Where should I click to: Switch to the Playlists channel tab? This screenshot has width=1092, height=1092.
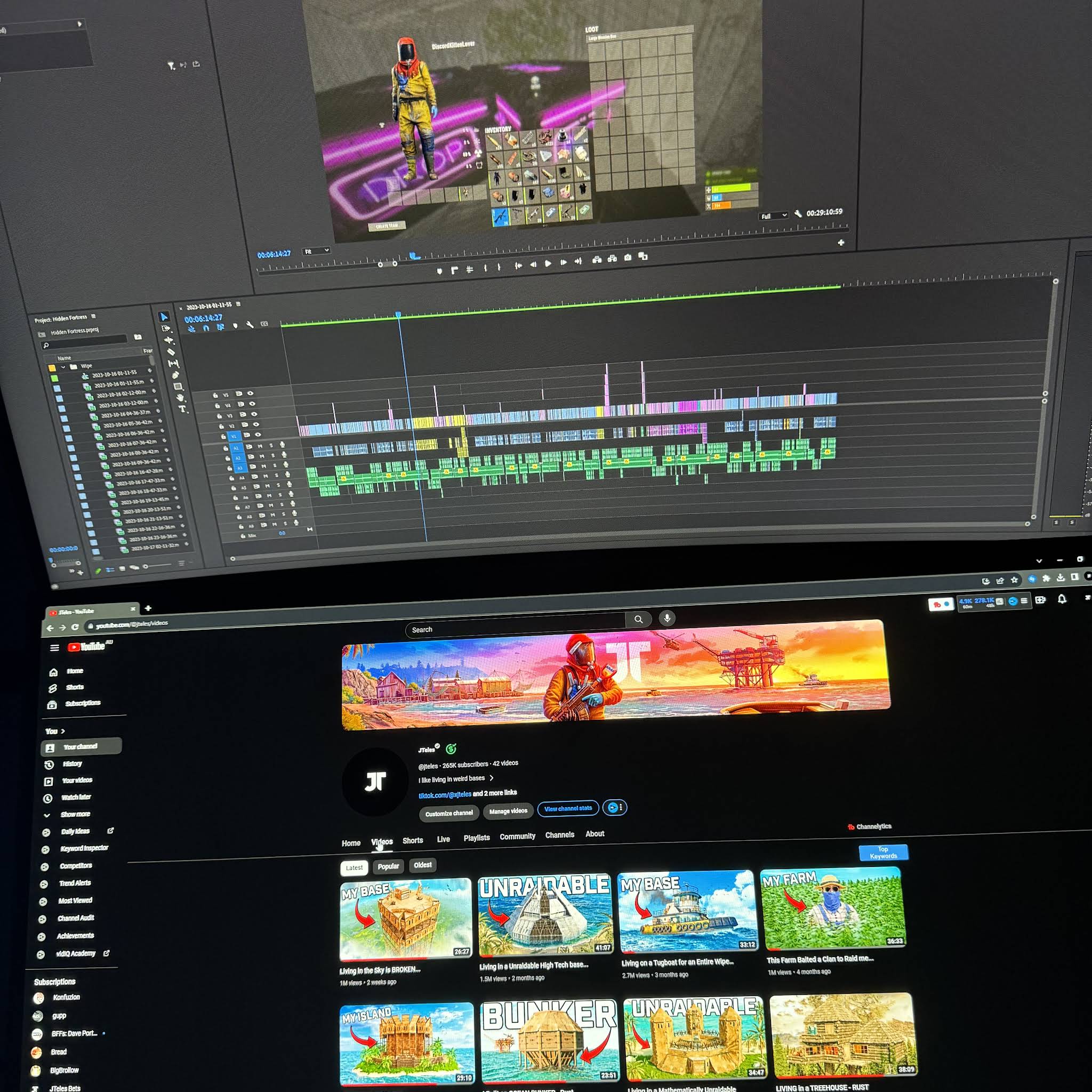477,838
